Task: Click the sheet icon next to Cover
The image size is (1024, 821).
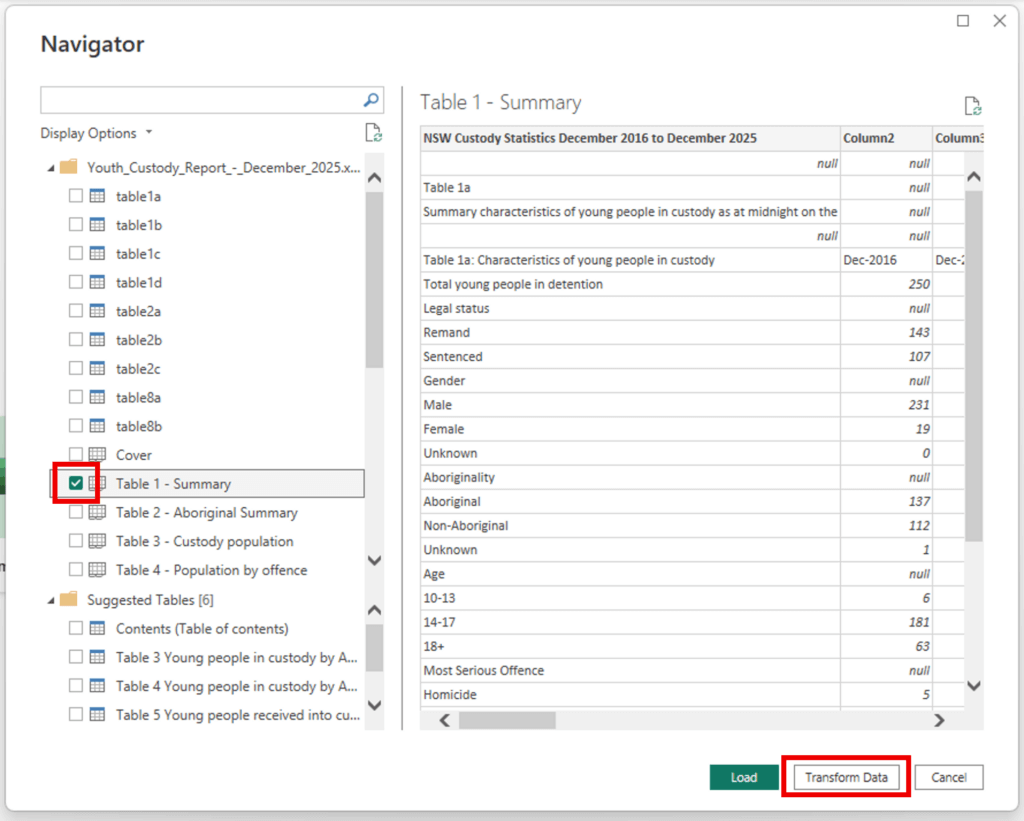Action: 98,455
